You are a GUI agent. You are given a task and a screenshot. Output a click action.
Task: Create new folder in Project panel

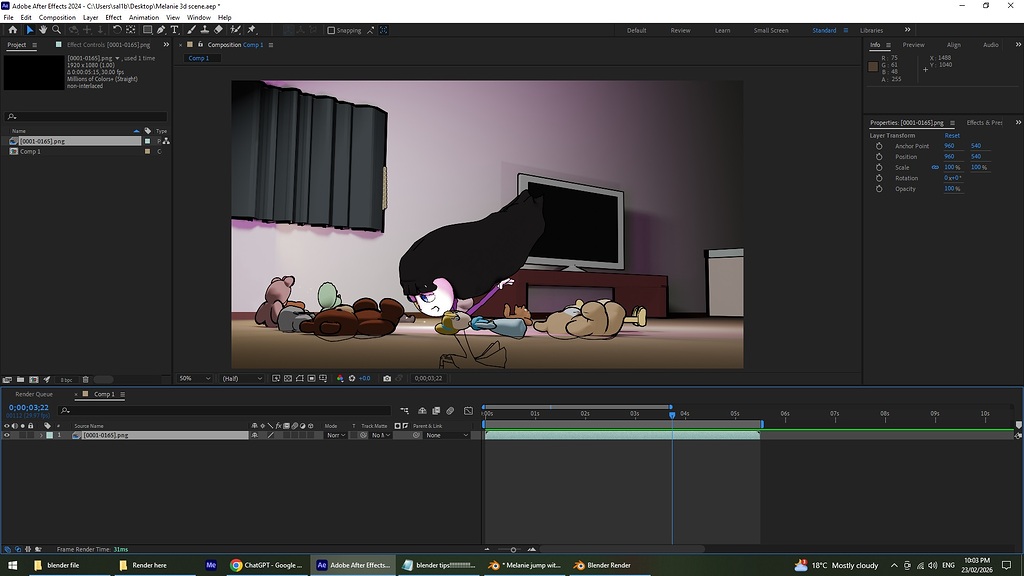[20, 379]
